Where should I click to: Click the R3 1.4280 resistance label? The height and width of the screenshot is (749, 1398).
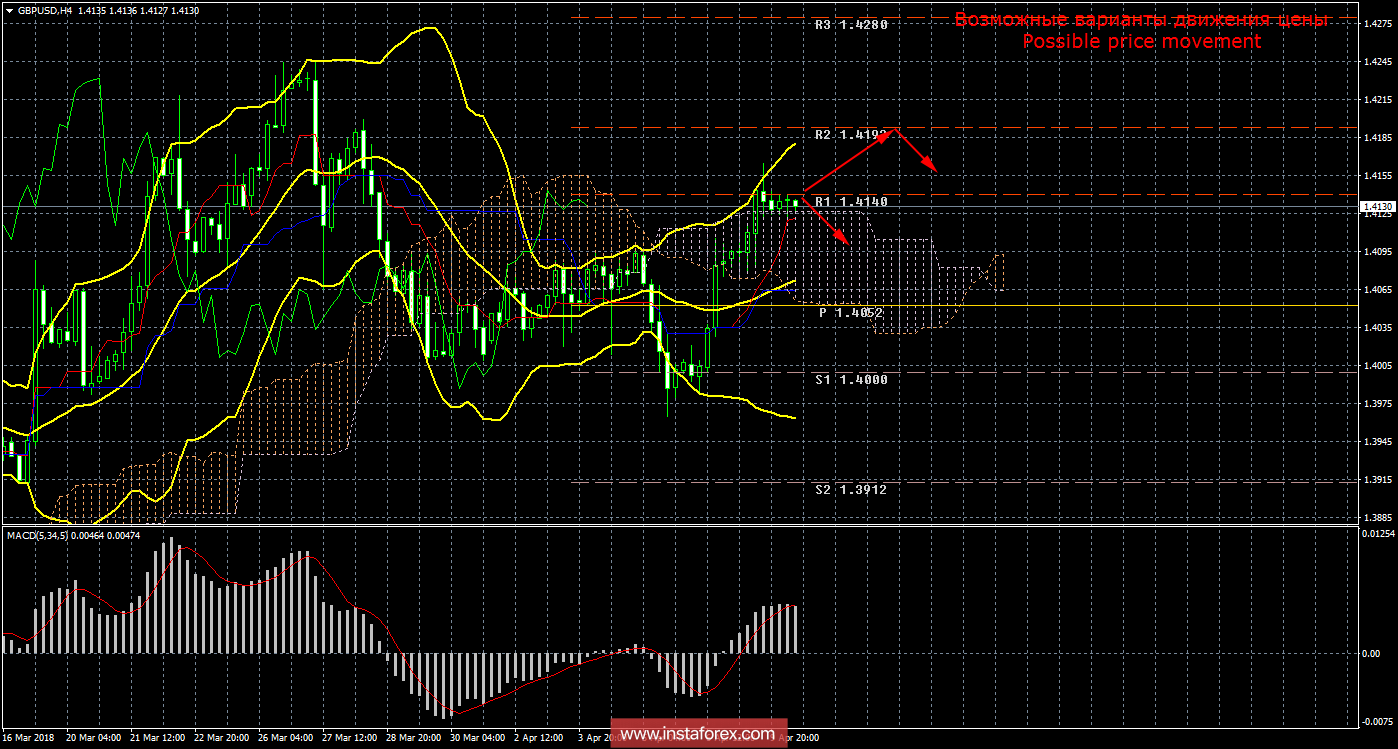click(851, 24)
